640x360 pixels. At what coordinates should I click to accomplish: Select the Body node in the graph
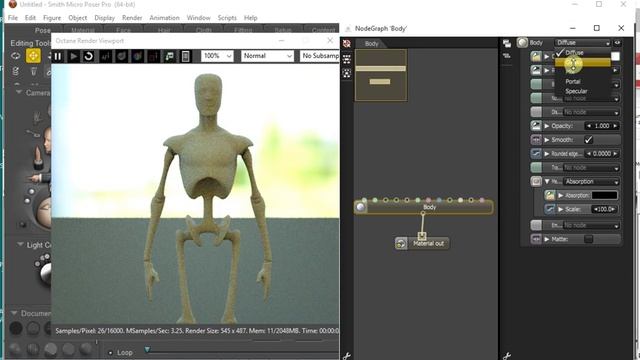pos(423,207)
